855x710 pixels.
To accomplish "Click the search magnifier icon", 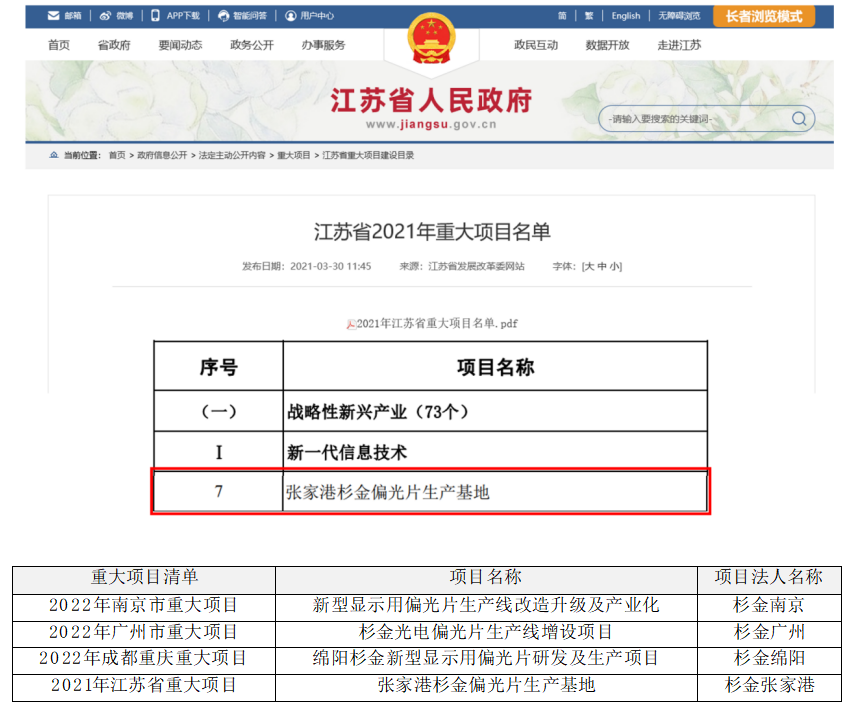I will [x=797, y=118].
